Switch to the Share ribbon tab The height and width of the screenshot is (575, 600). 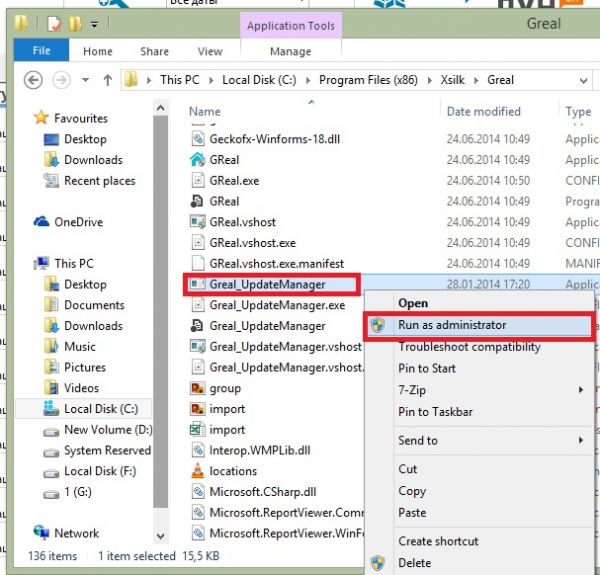point(154,51)
